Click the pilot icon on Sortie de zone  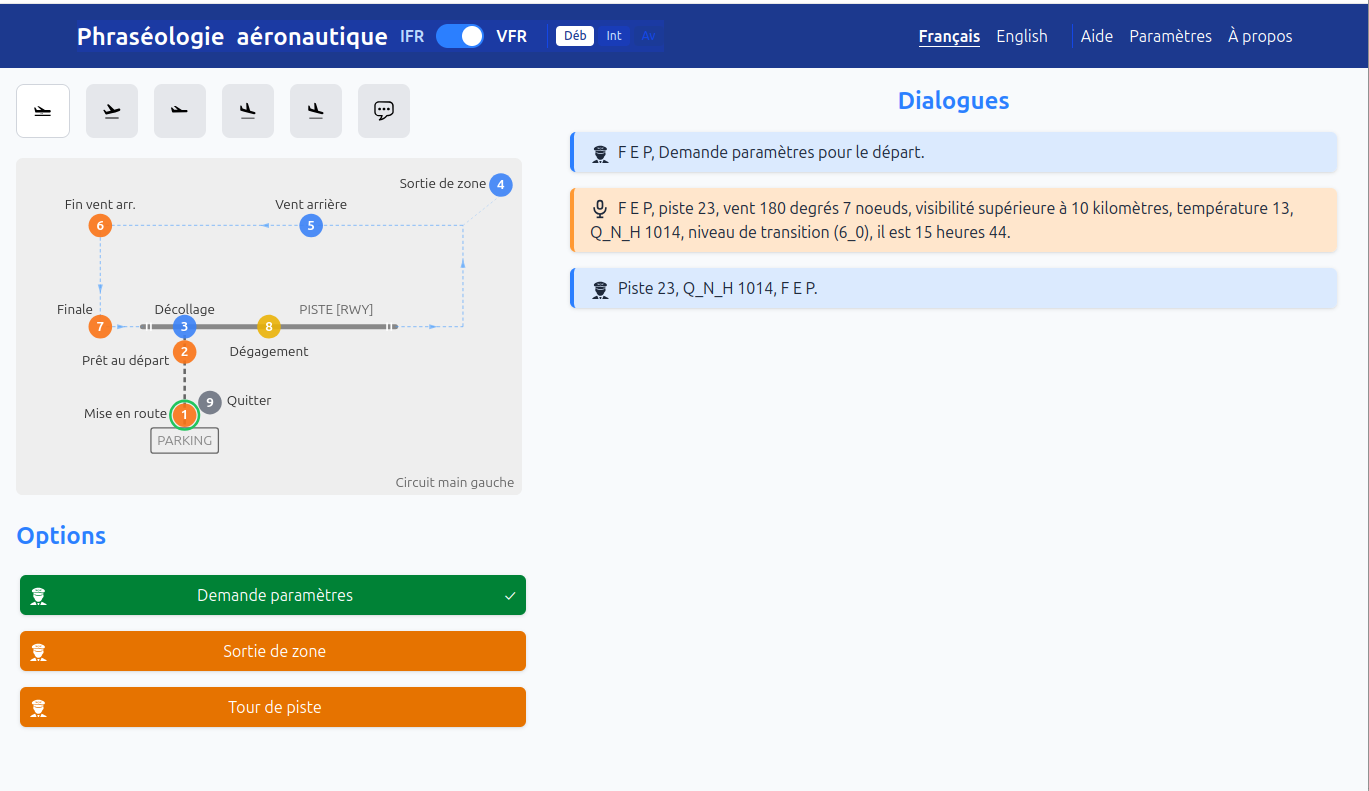pos(39,651)
